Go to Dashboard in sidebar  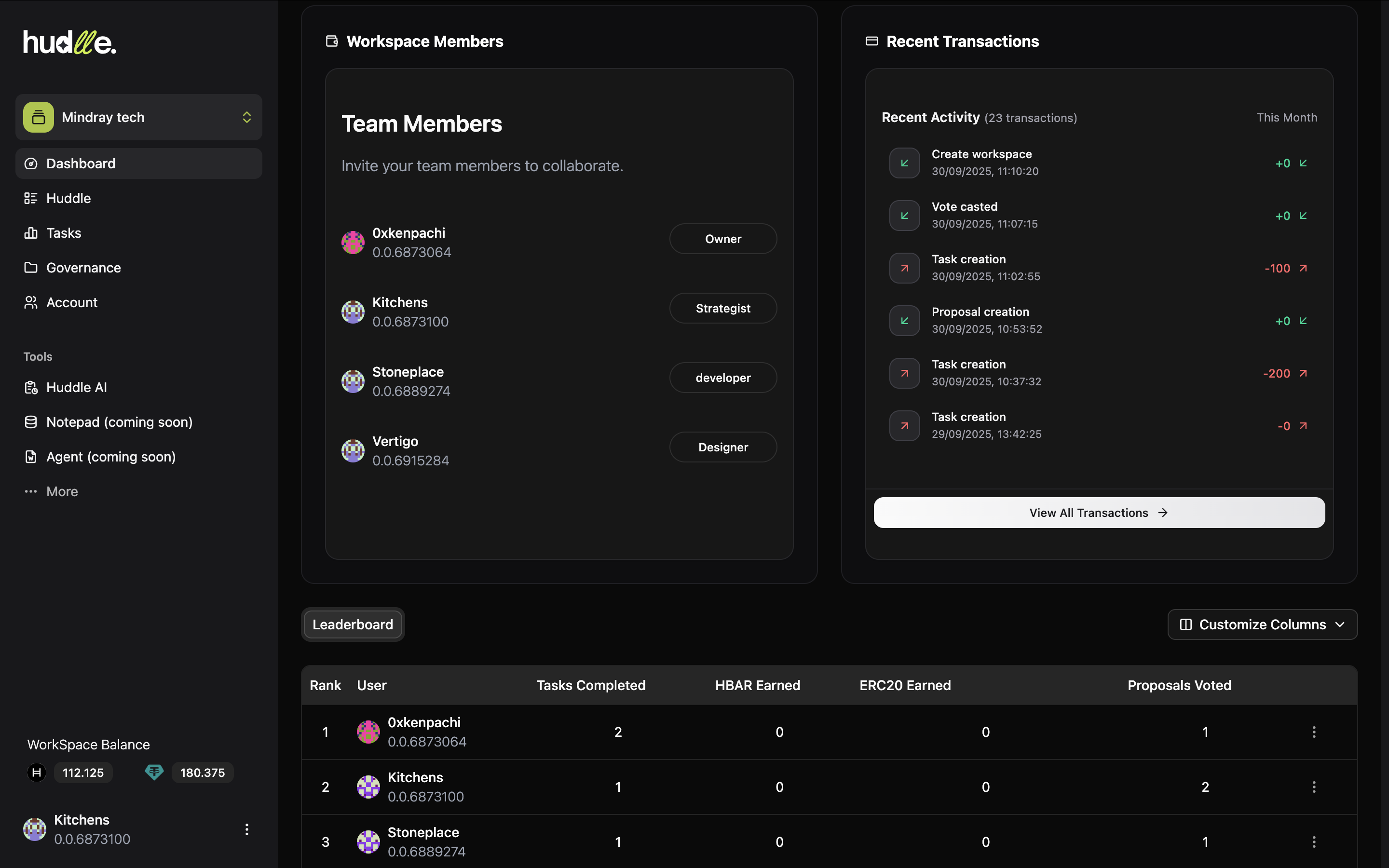click(x=139, y=163)
